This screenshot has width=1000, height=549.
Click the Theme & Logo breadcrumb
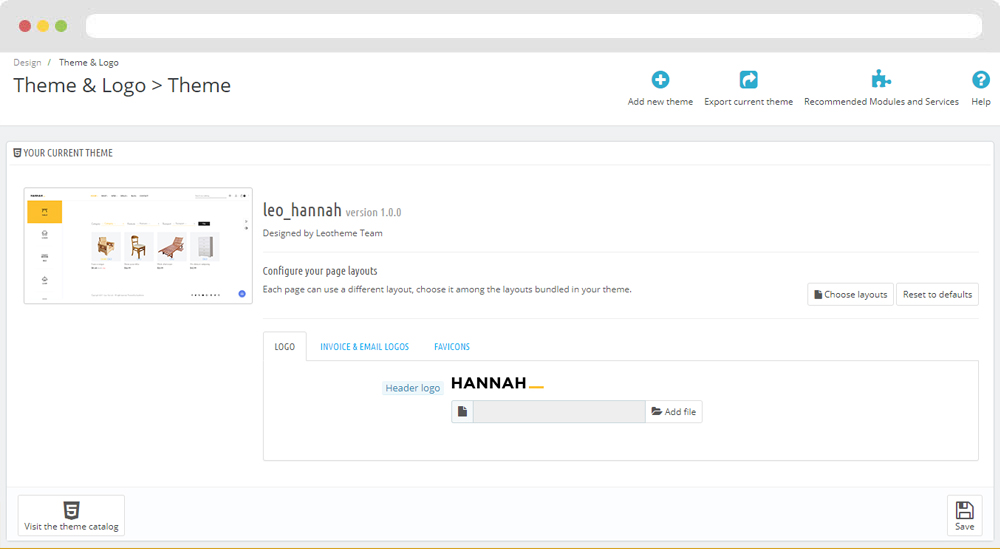click(x=88, y=63)
